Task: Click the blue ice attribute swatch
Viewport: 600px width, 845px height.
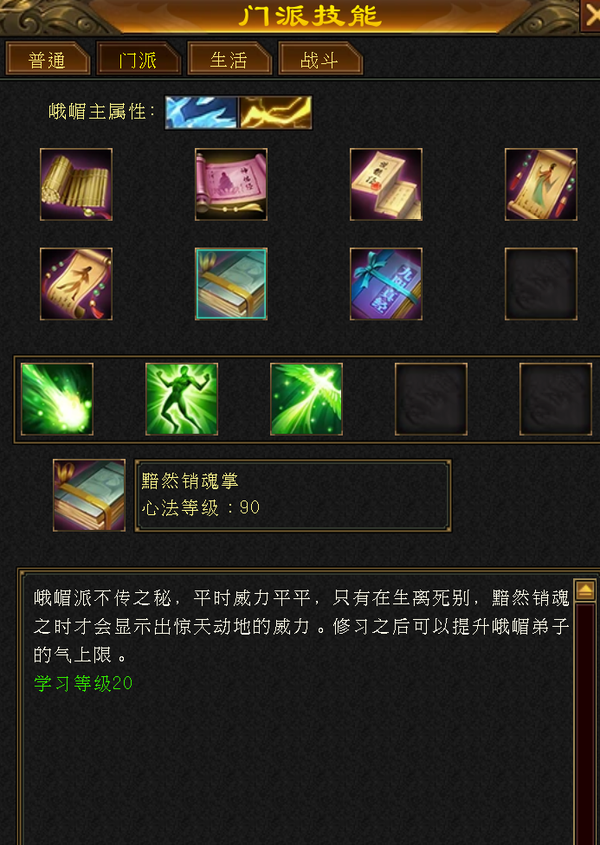Action: pos(201,113)
